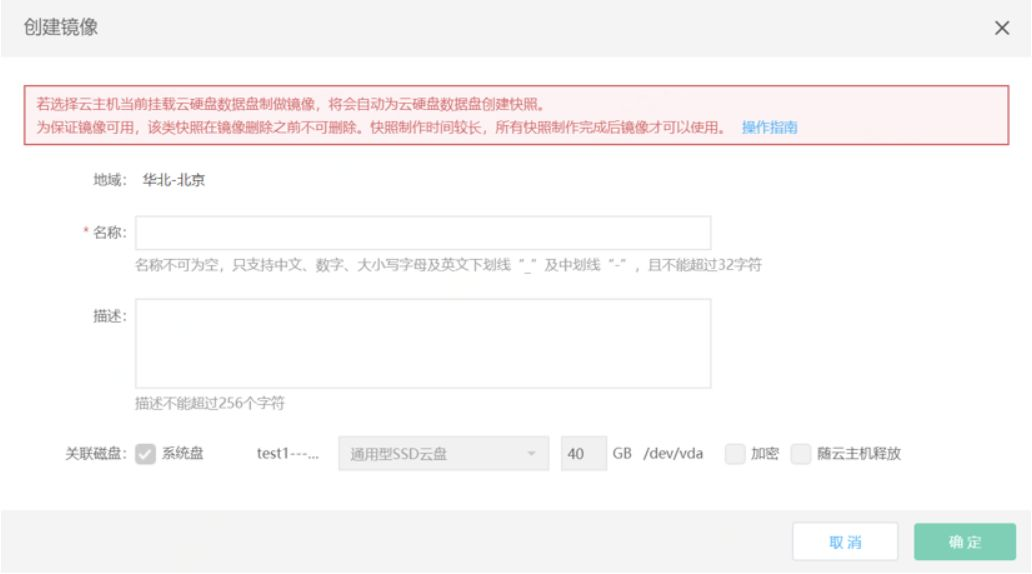
Task: Click the 关联磁盘 label
Action: pyautogui.click(x=95, y=454)
